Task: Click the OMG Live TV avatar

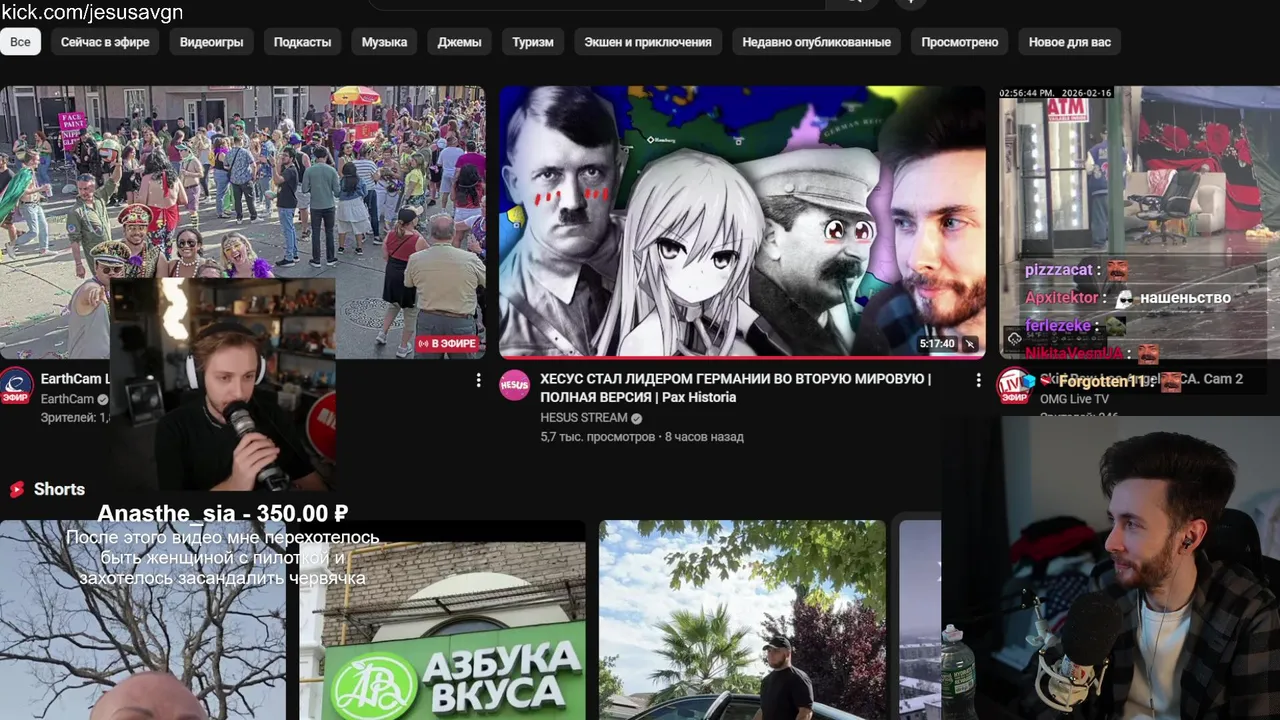Action: [x=1014, y=386]
